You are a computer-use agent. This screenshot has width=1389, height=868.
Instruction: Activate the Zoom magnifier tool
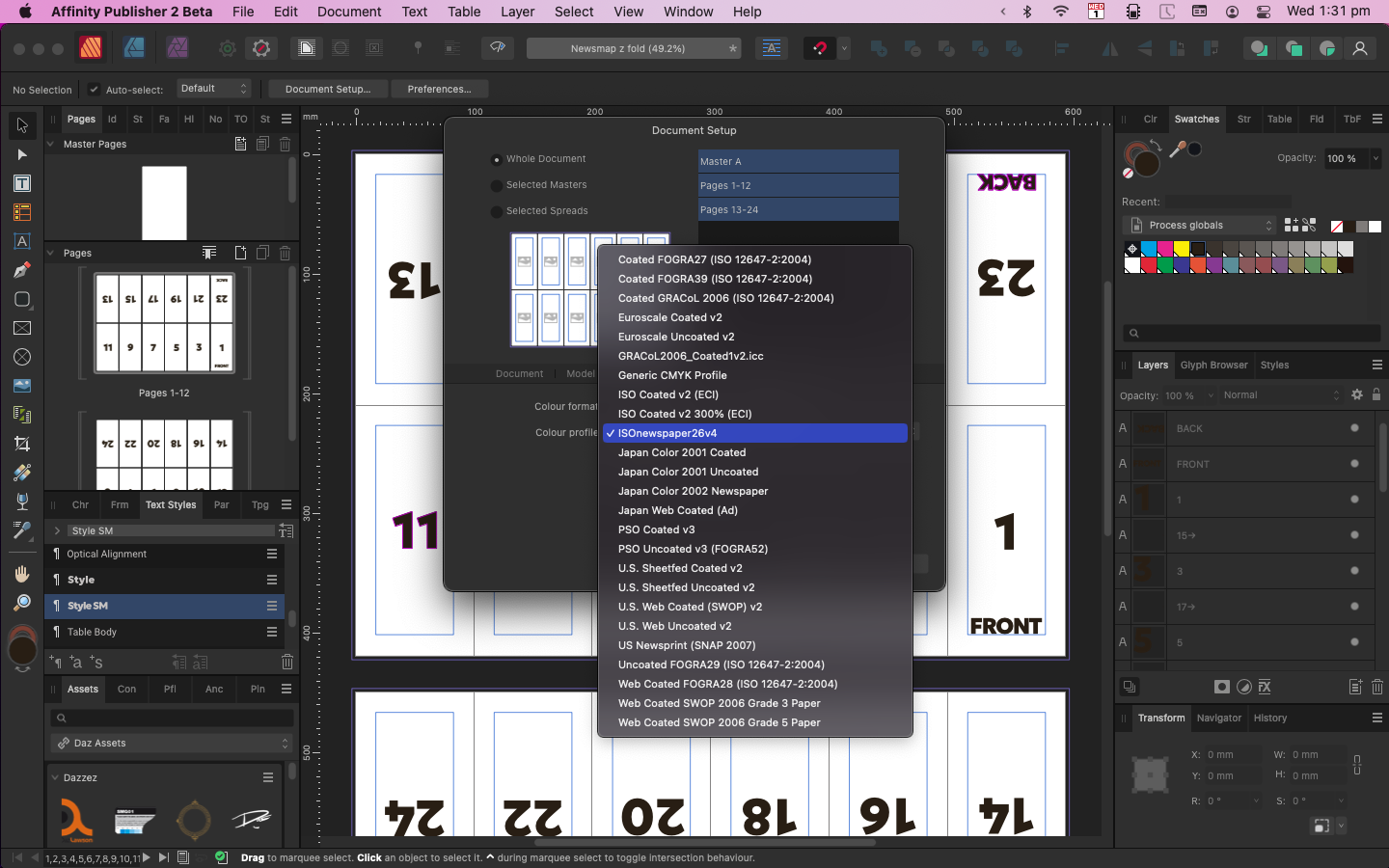pyautogui.click(x=21, y=603)
